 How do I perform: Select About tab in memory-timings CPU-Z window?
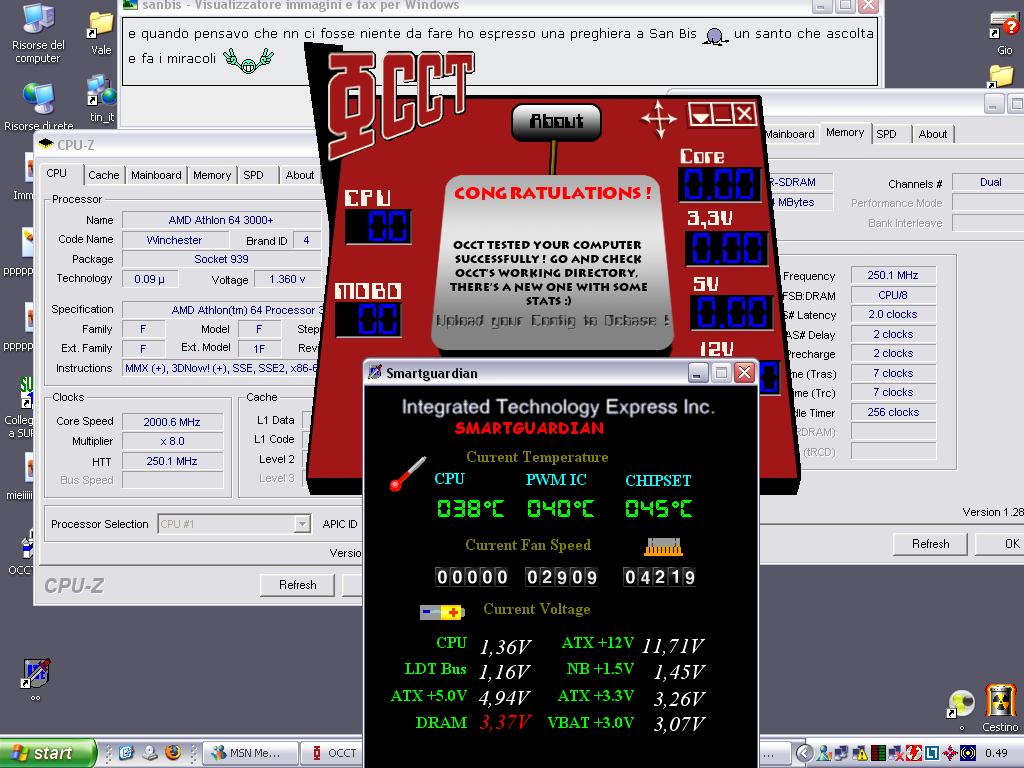pos(933,134)
